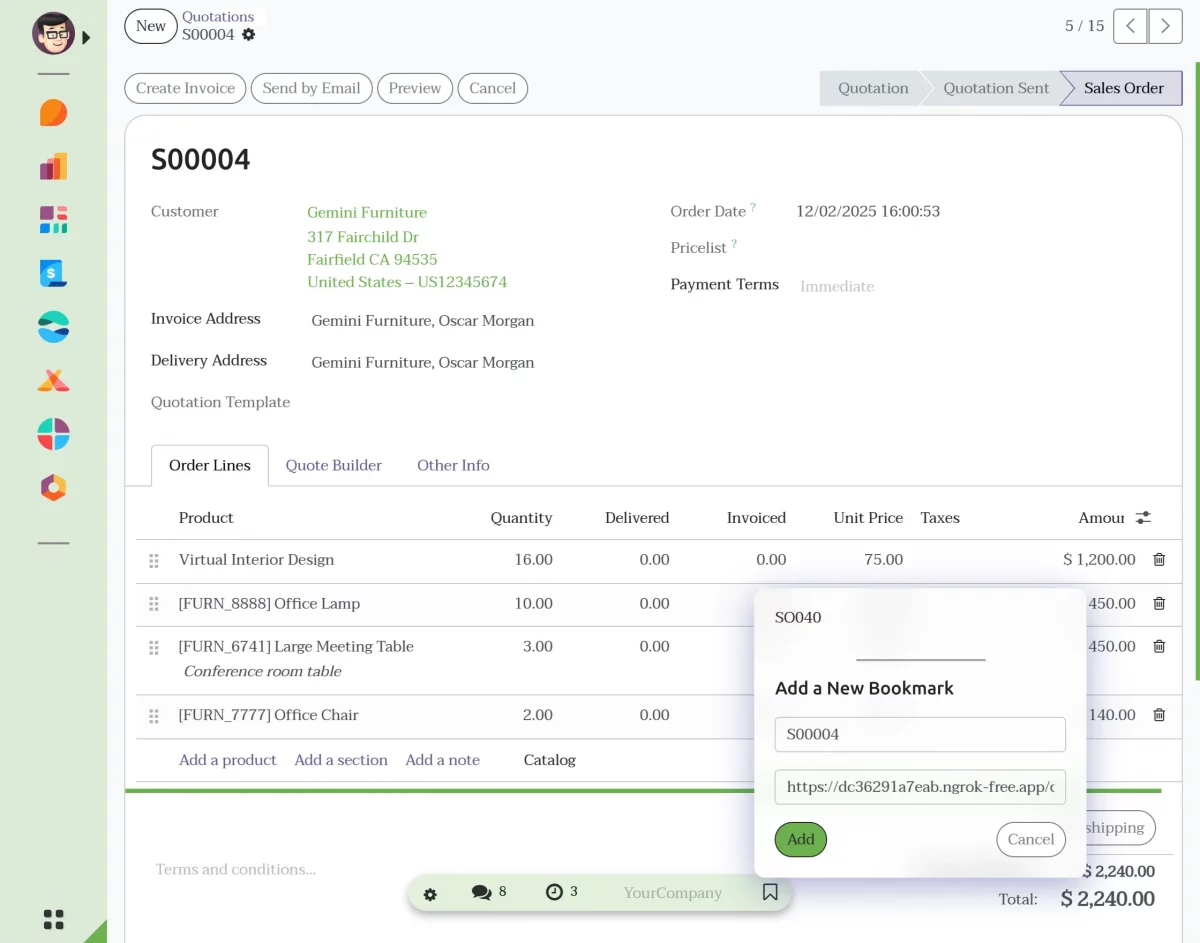Viewport: 1200px width, 943px height.
Task: Click the orange Discuss app icon in sidebar
Action: 54,113
